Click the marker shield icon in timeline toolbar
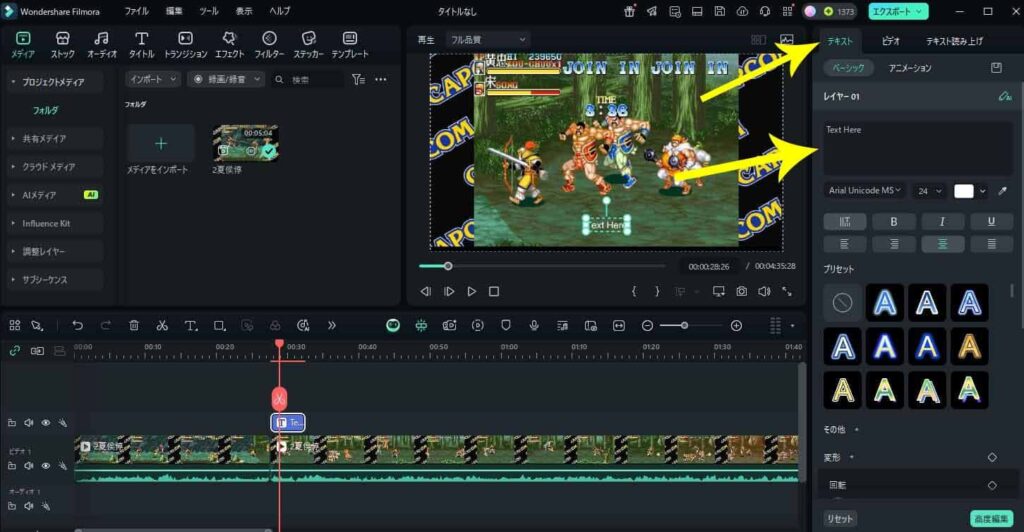1024x532 pixels. [x=505, y=325]
